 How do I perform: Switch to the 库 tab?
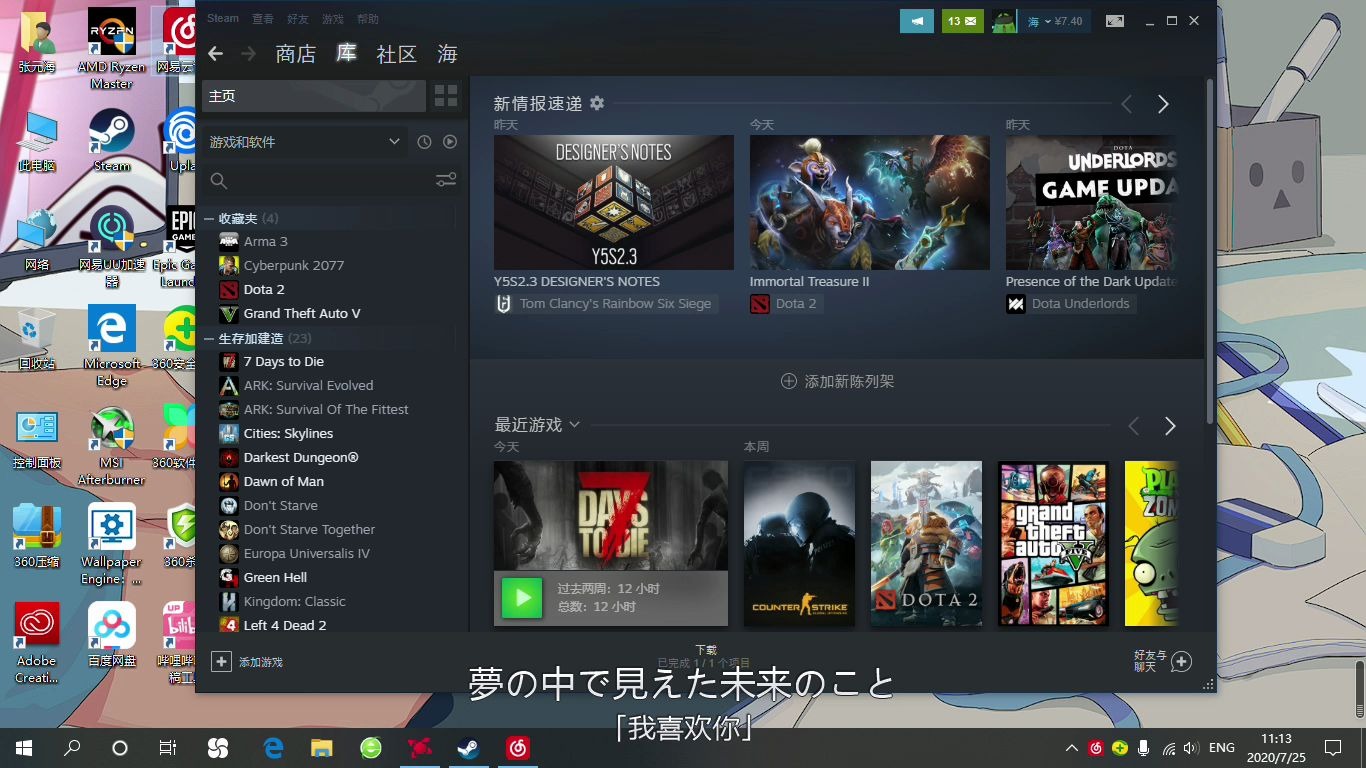click(x=346, y=54)
